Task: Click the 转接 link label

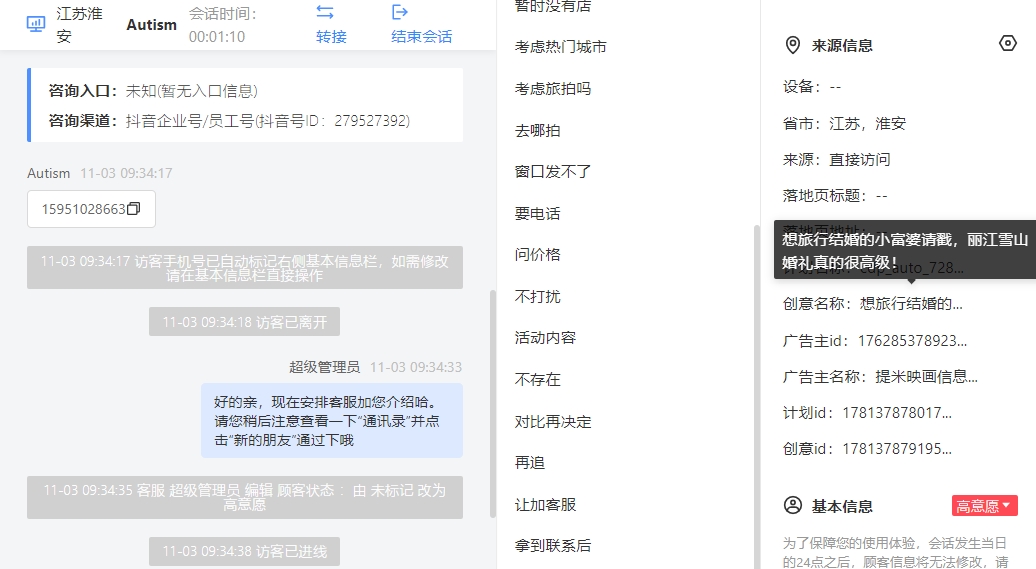Action: (331, 36)
